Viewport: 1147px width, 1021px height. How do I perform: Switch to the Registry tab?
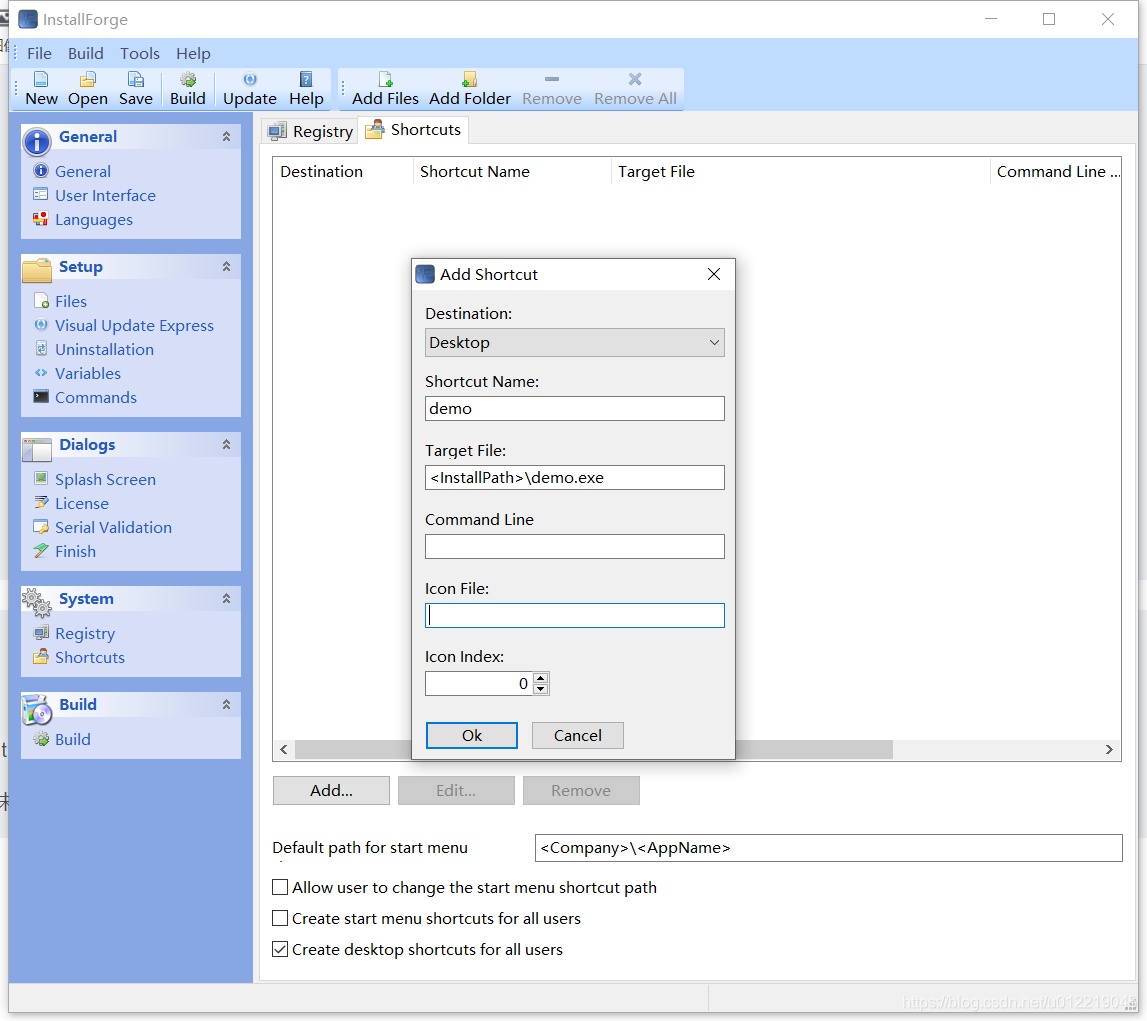310,132
